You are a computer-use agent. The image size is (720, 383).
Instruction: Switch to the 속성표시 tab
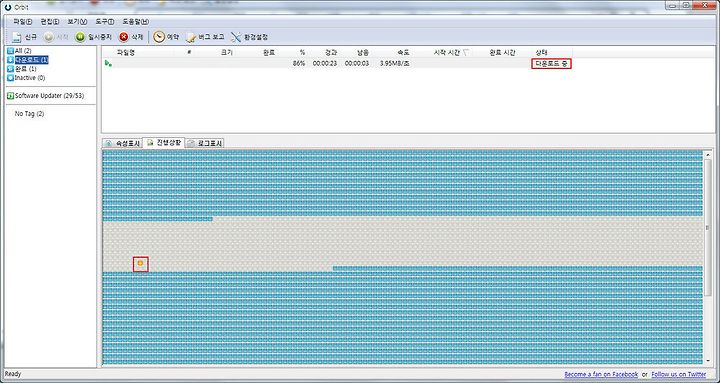(x=123, y=143)
